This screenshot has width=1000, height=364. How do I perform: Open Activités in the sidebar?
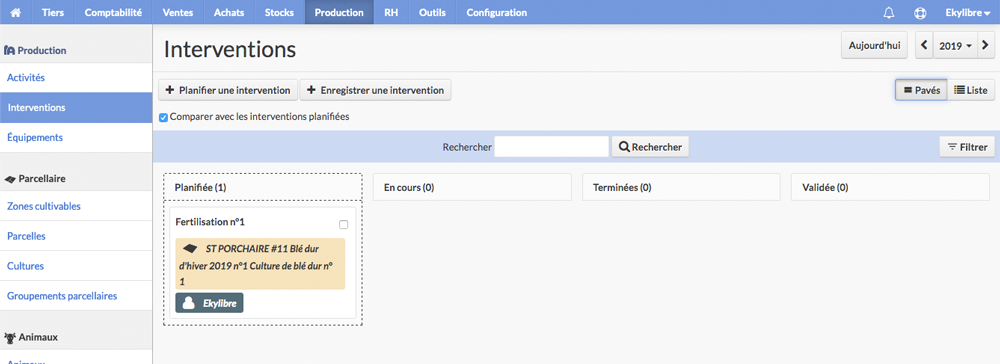76,78
